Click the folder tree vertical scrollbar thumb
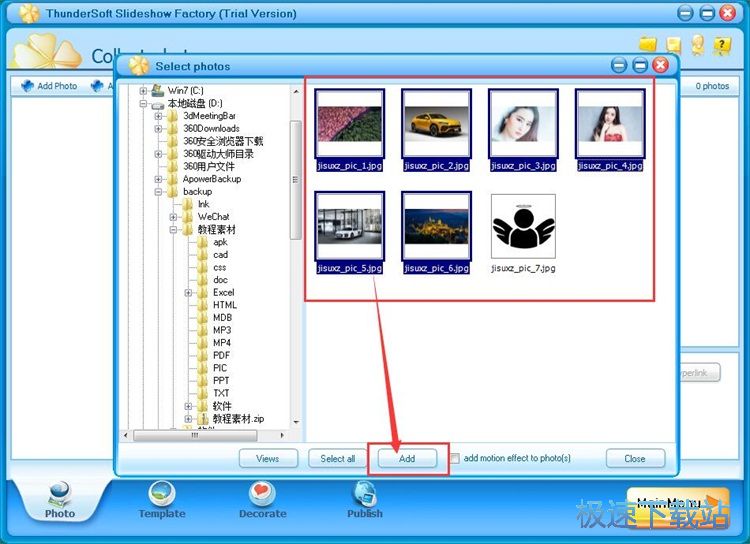This screenshot has height=544, width=750. point(296,180)
